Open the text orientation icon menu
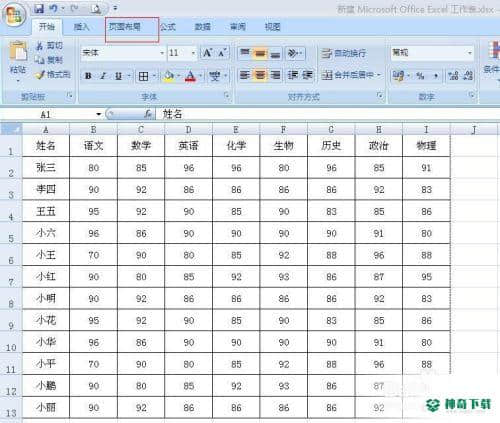Image resolution: width=500 pixels, height=423 pixels. pos(294,53)
